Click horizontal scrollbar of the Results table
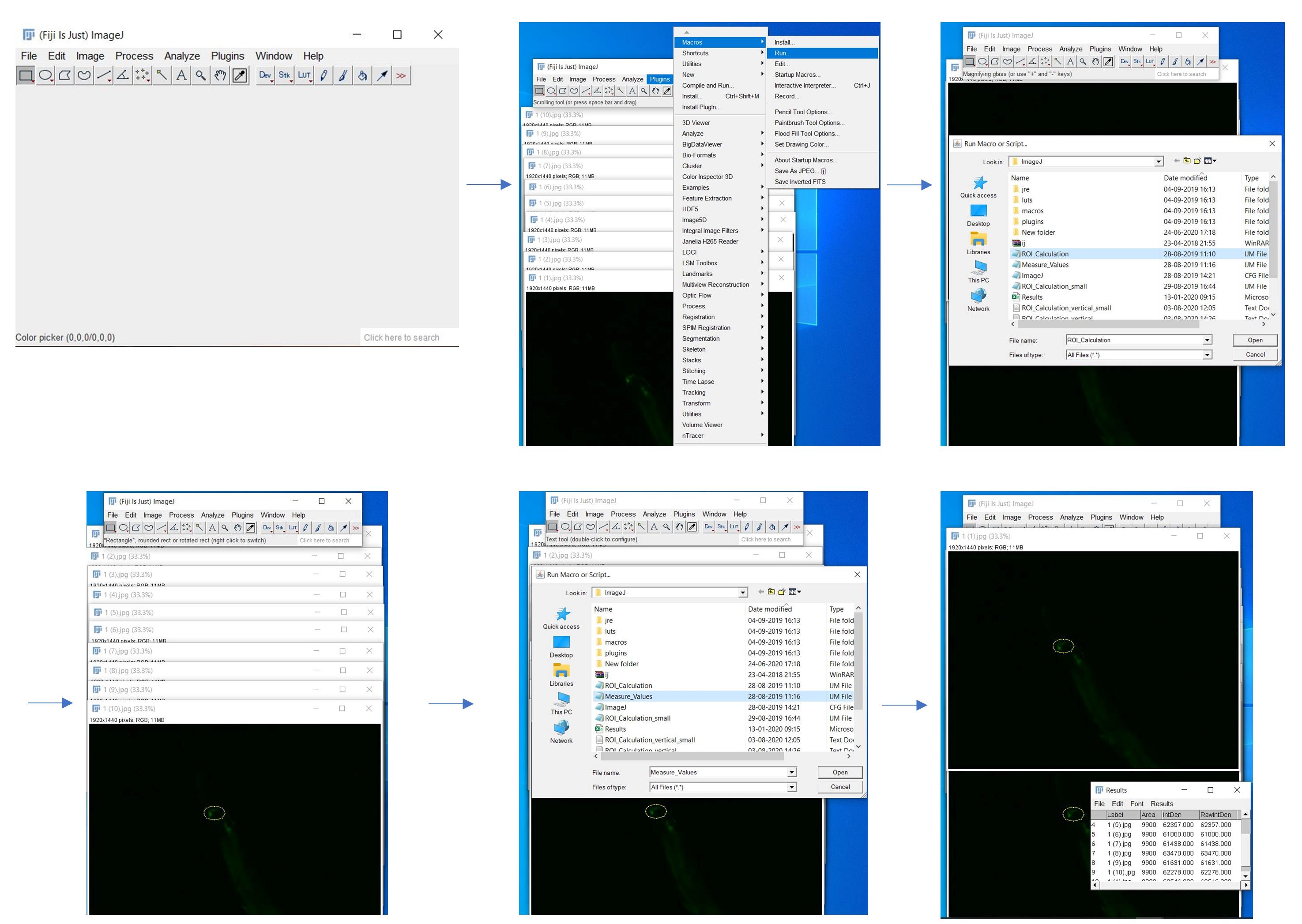The width and height of the screenshot is (1302, 924). click(1170, 885)
